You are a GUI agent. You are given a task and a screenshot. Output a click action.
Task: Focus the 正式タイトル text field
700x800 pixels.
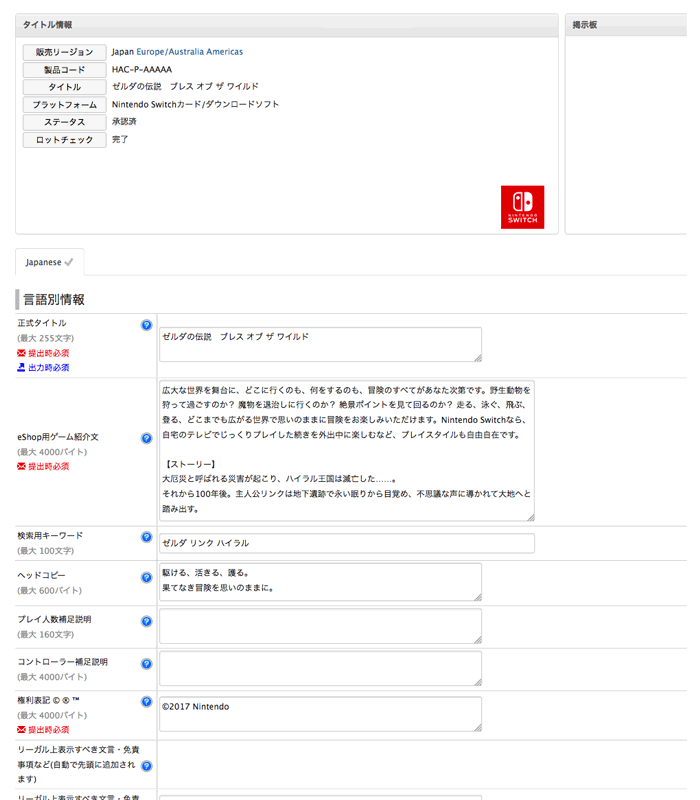tap(320, 344)
